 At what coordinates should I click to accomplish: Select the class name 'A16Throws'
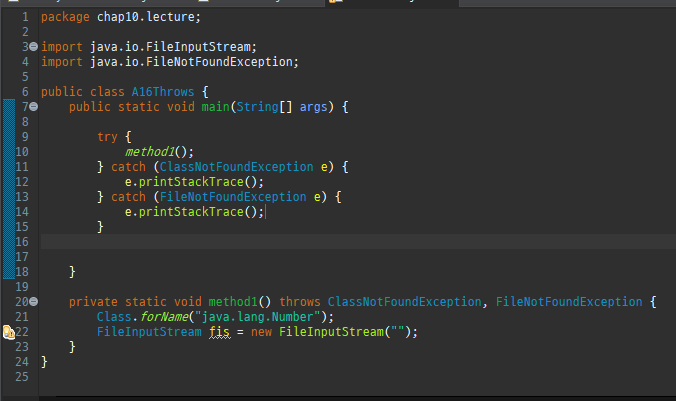[163, 92]
